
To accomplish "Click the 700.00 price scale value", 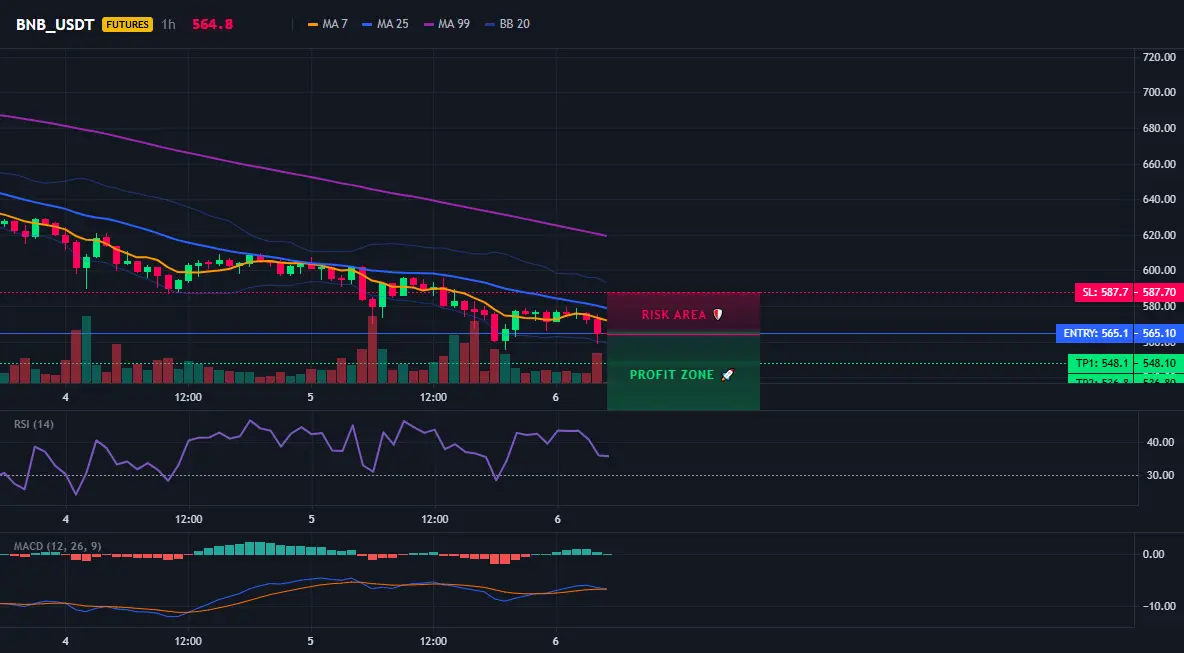I will (1159, 92).
